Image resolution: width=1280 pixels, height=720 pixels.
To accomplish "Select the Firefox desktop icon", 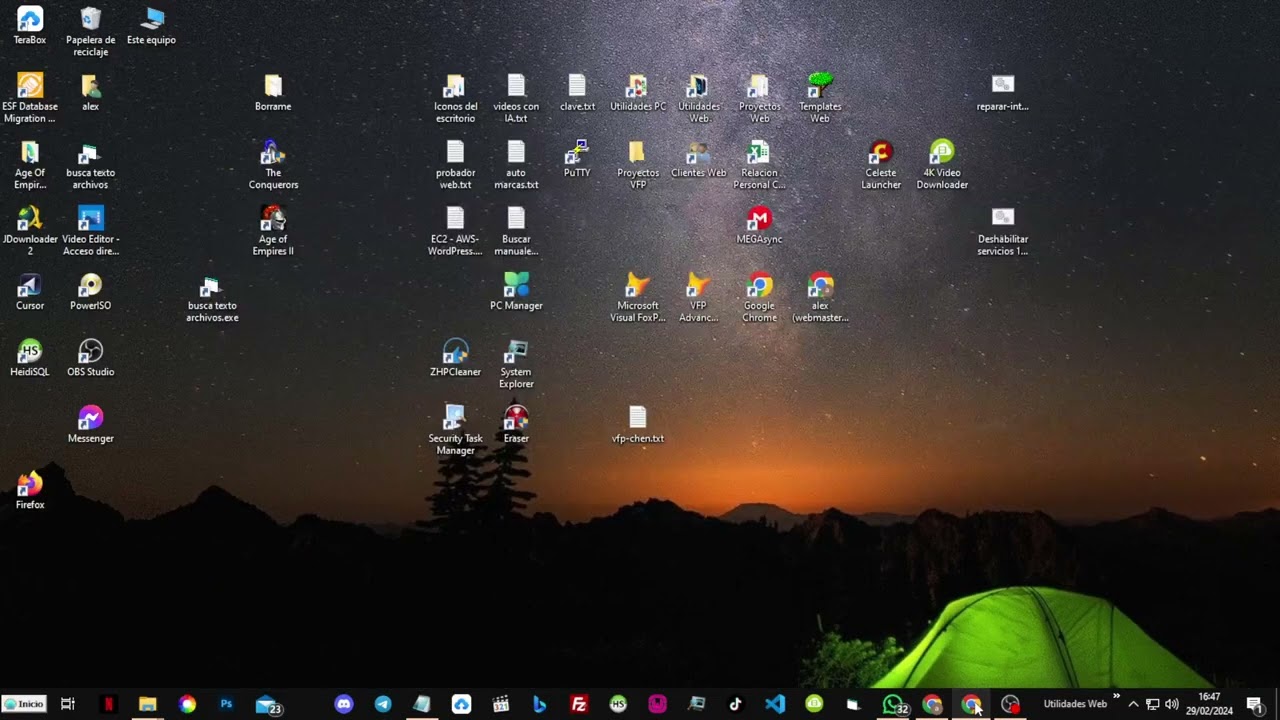I will (30, 491).
